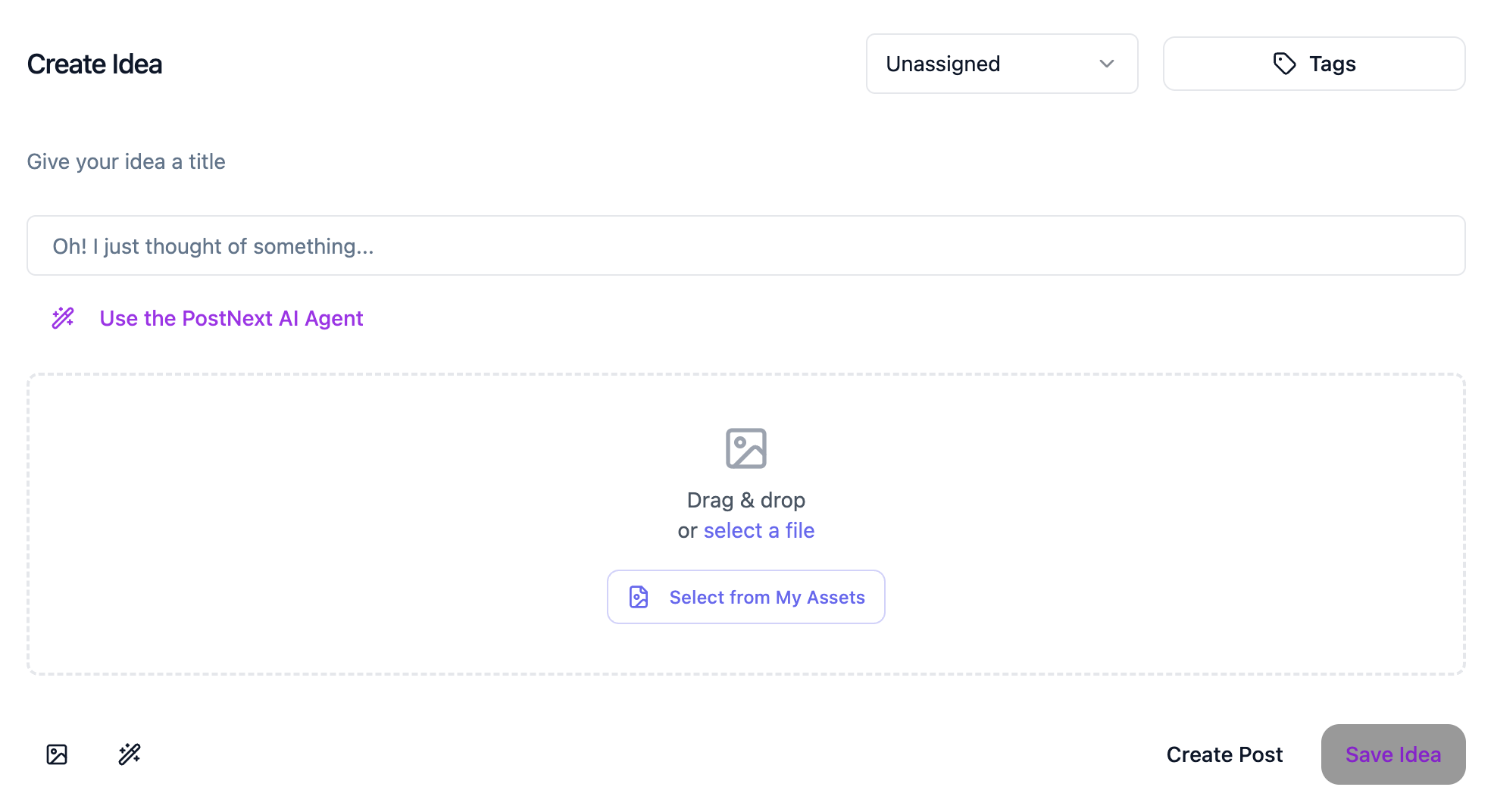Select the image attachment icon at bottom left
The image size is (1494, 812).
(57, 754)
